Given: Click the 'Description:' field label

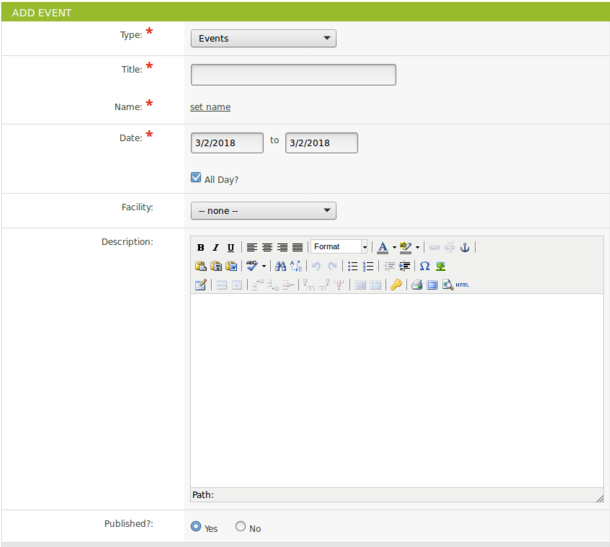Looking at the screenshot, I should 127,242.
